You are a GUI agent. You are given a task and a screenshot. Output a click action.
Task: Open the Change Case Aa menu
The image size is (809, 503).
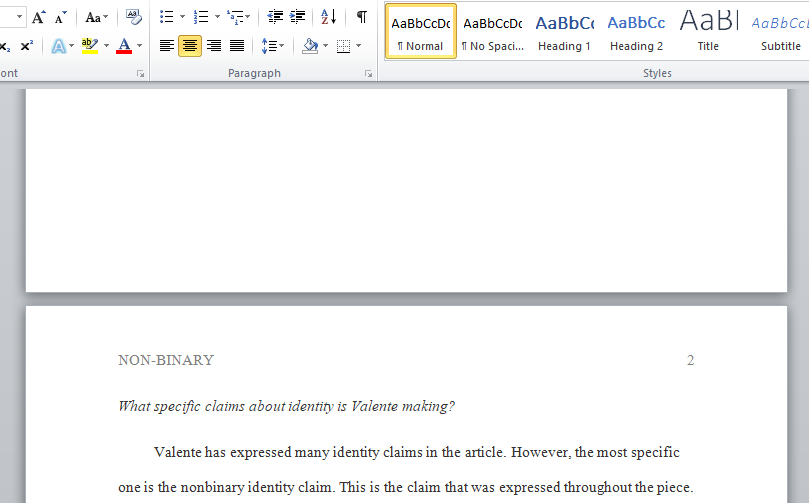click(x=96, y=18)
